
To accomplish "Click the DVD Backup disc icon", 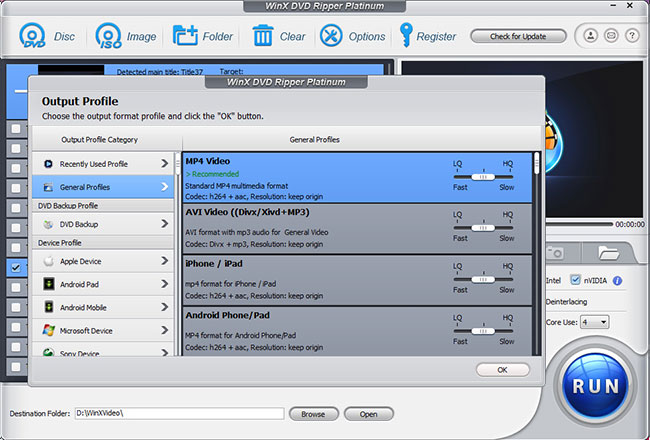I will coord(49,224).
